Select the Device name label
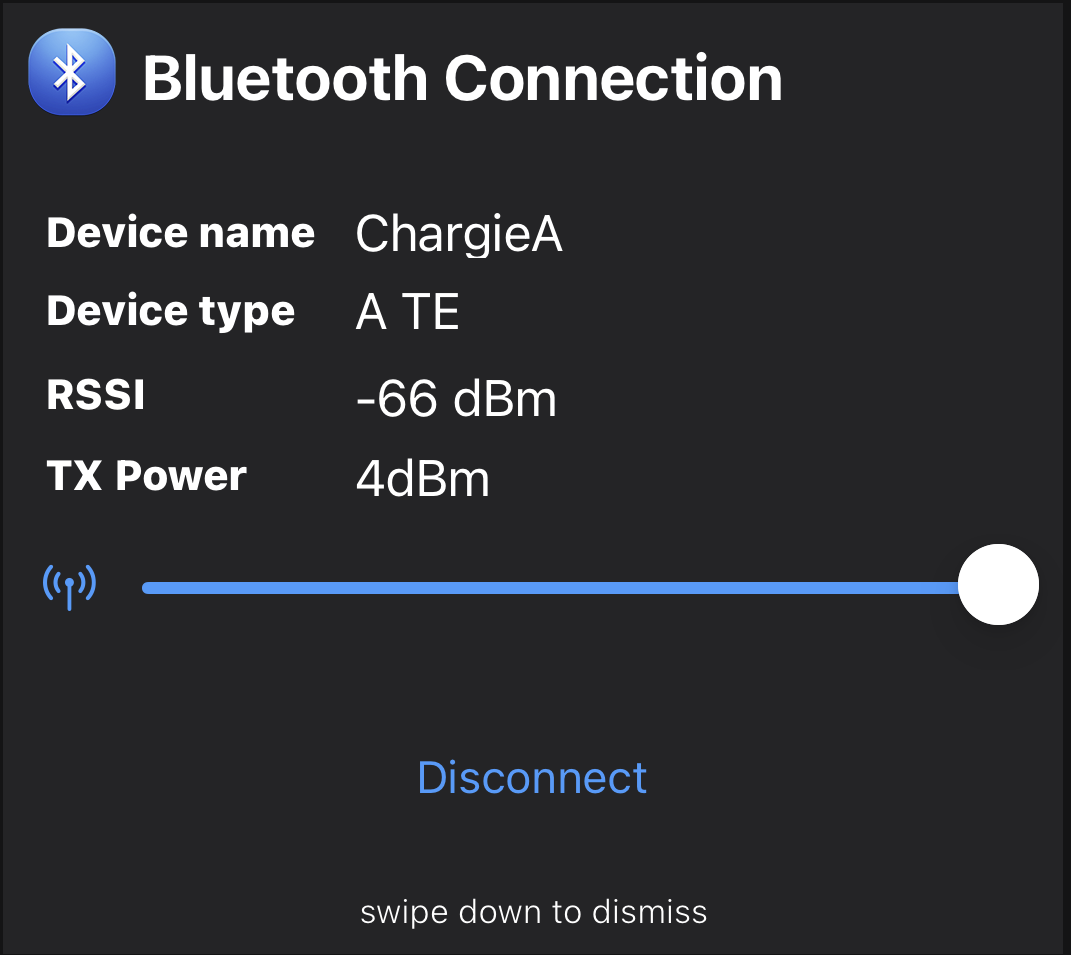This screenshot has width=1071, height=955. tap(180, 233)
